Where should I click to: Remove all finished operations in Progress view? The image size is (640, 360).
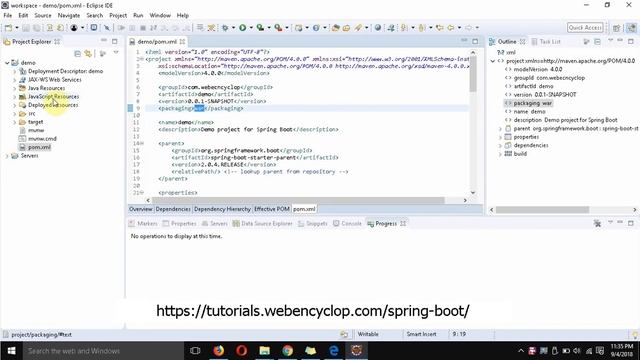[x=597, y=224]
